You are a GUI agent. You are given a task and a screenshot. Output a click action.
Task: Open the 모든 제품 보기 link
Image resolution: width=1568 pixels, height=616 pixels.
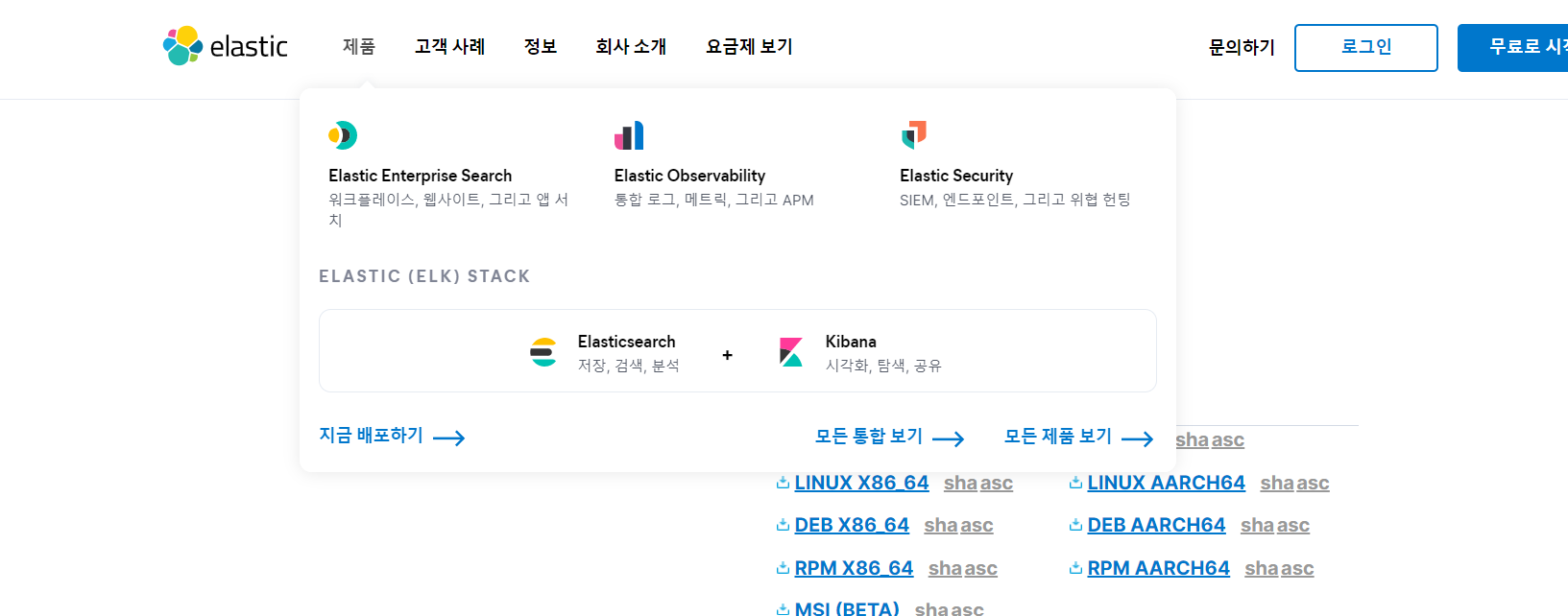tap(1077, 437)
